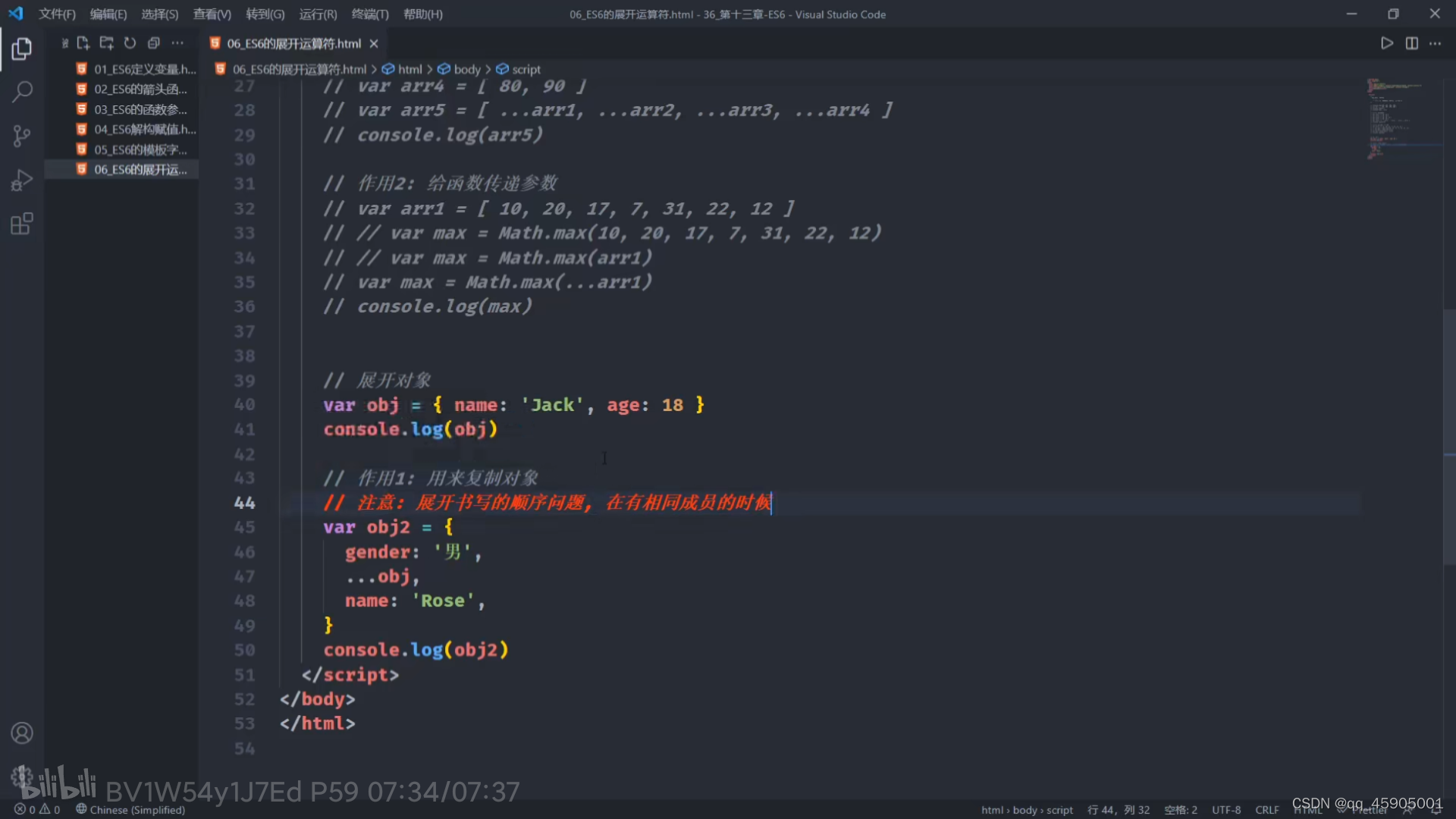Open the Accounts menu in activity bar
This screenshot has height=819, width=1456.
tap(22, 733)
